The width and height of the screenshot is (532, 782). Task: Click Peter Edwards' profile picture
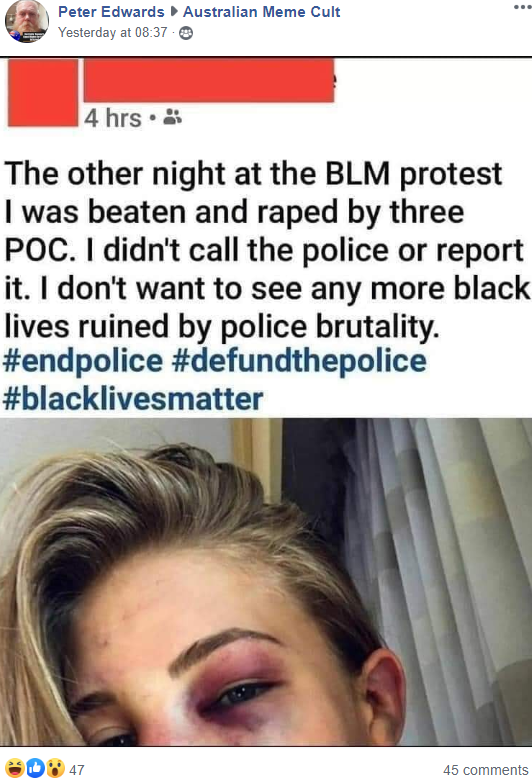point(26,21)
